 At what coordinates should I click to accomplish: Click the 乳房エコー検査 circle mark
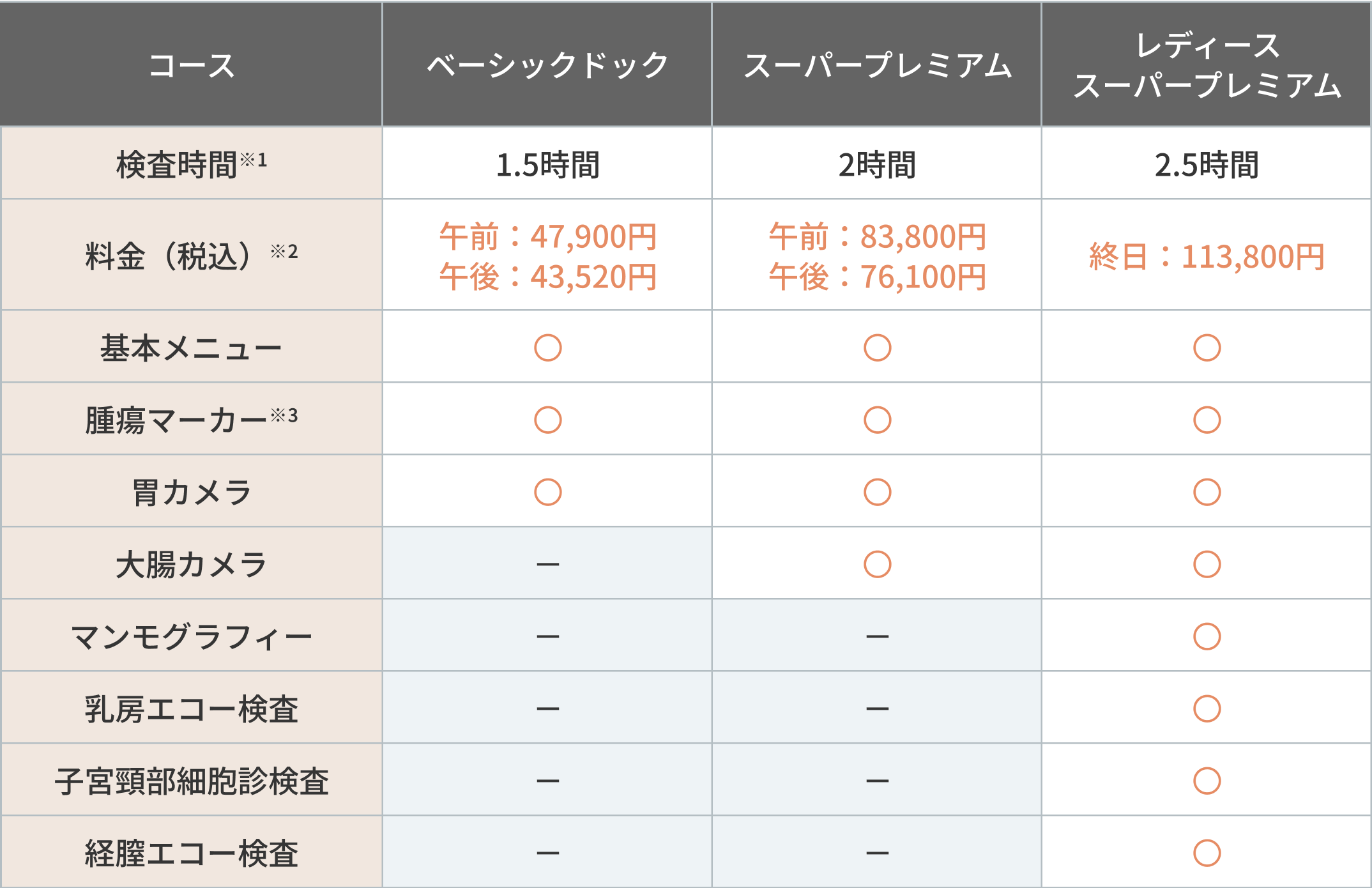coord(1207,708)
